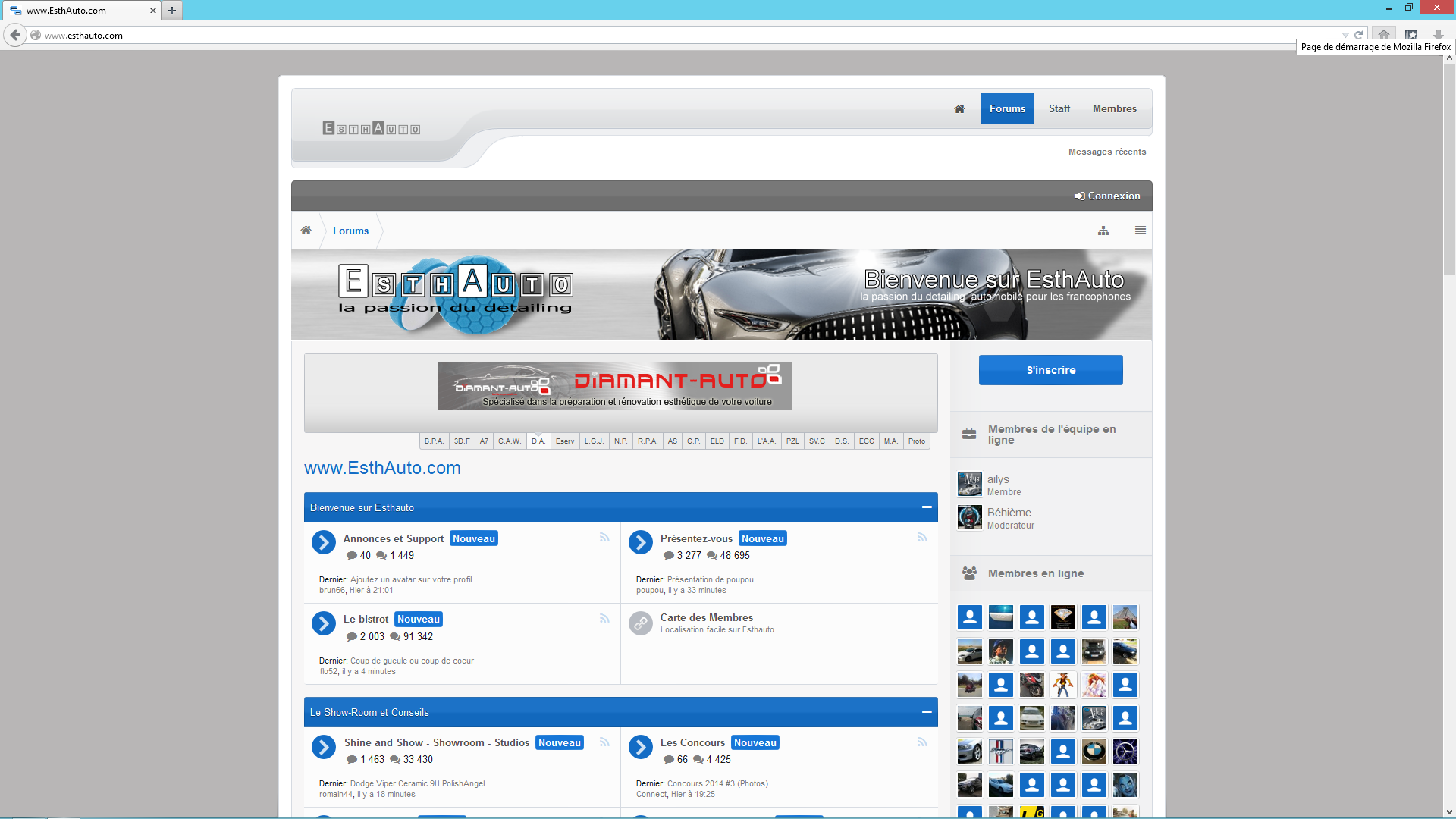Click the Les Concours forum status icon
The height and width of the screenshot is (819, 1456).
point(641,747)
